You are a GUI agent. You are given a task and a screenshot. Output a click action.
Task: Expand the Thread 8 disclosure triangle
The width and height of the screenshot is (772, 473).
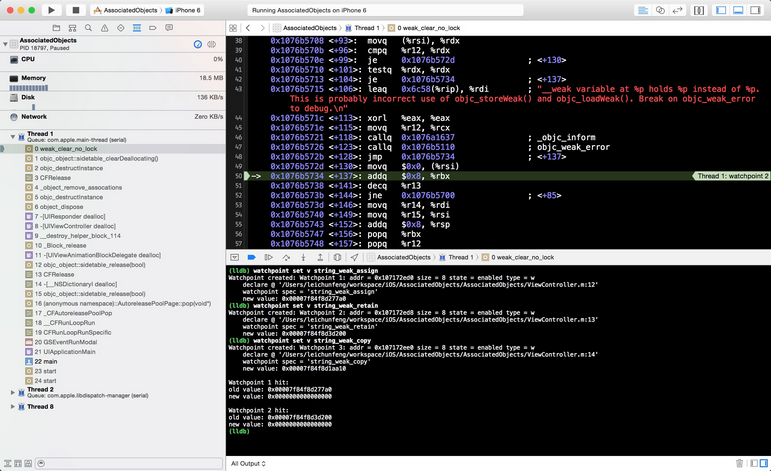(13, 407)
